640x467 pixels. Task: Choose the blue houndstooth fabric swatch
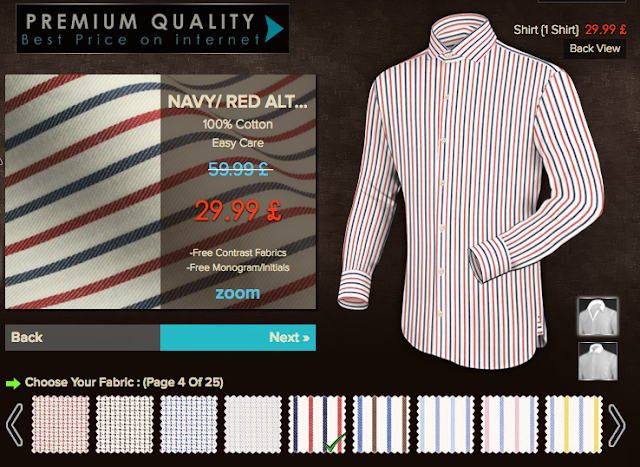pos(189,425)
